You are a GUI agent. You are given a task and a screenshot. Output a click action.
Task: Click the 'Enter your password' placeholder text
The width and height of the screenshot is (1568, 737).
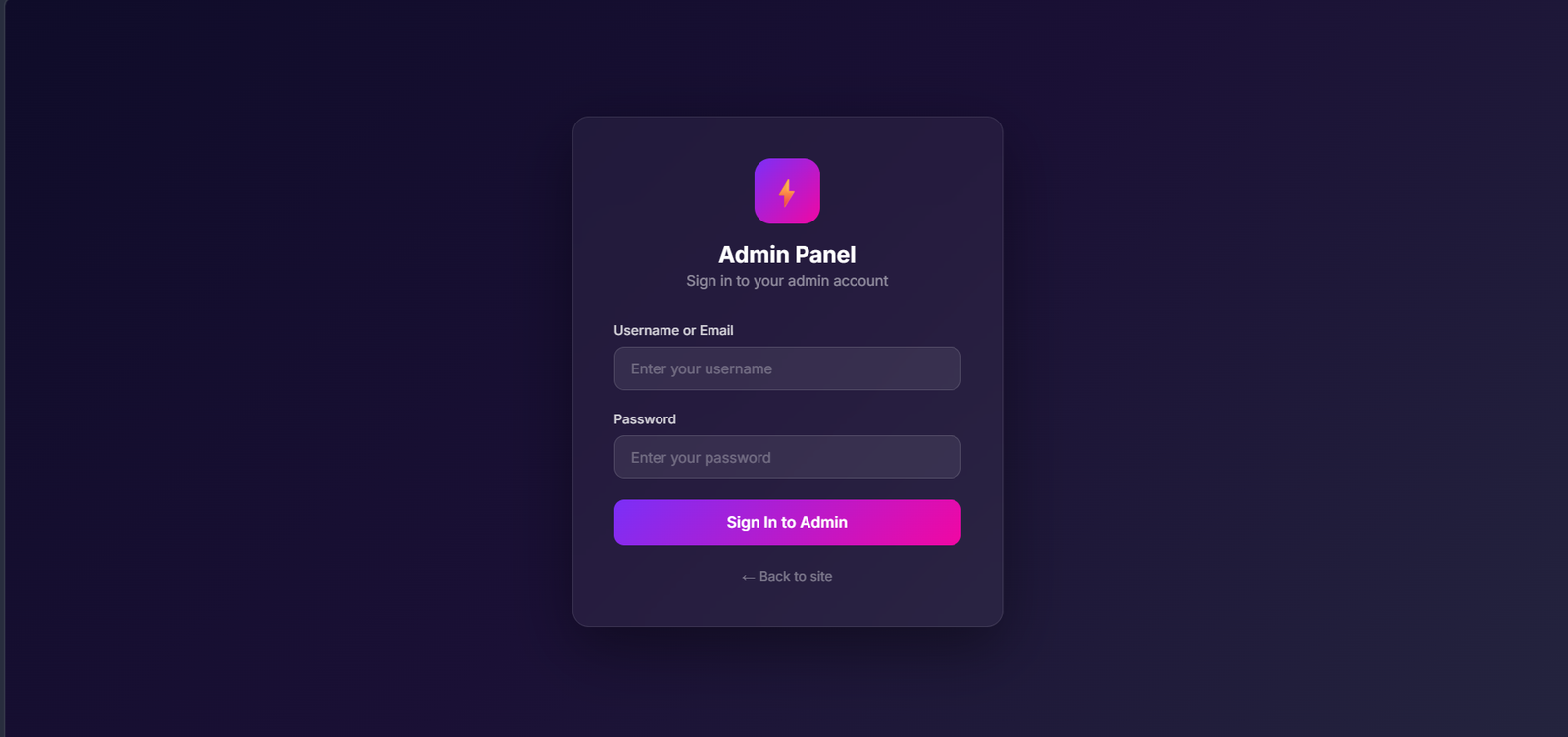tap(701, 457)
